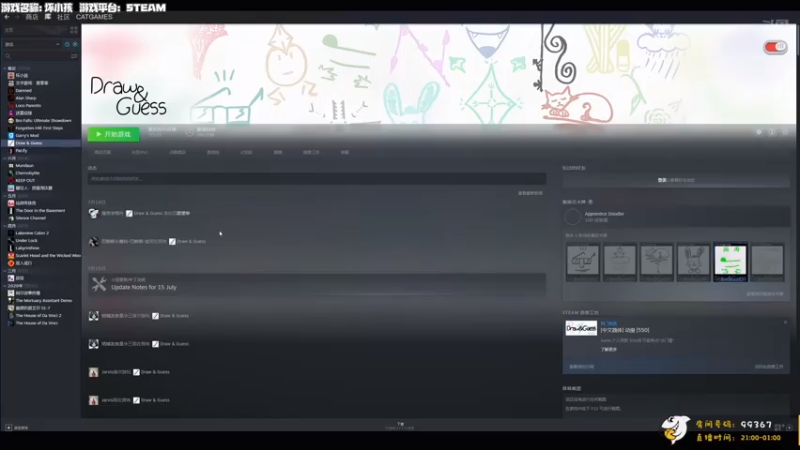This screenshot has width=800, height=450.
Task: Open game settings gear icon
Action: click(759, 132)
